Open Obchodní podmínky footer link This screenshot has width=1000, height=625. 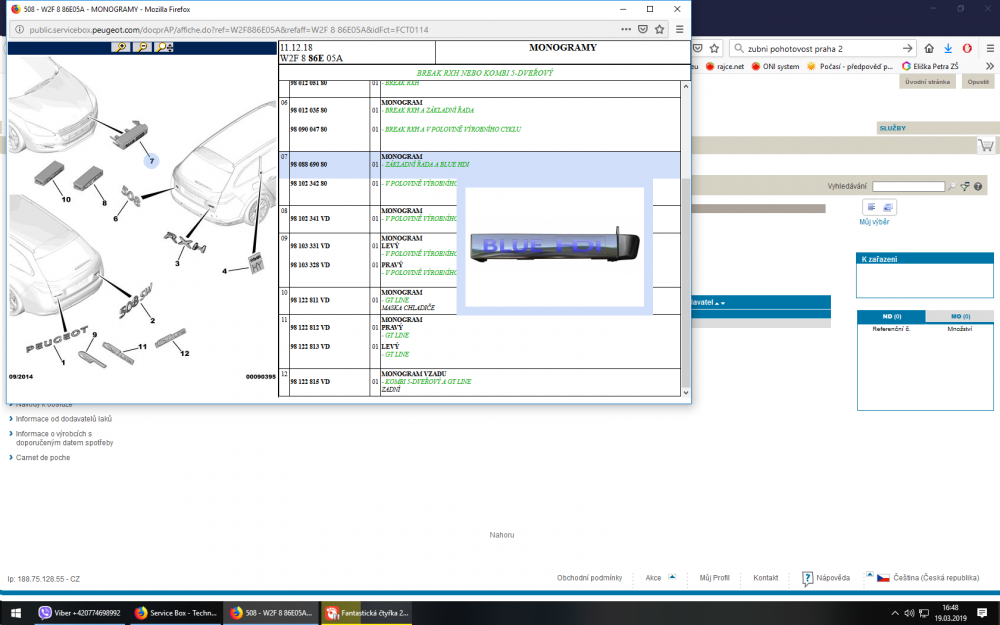tap(589, 578)
